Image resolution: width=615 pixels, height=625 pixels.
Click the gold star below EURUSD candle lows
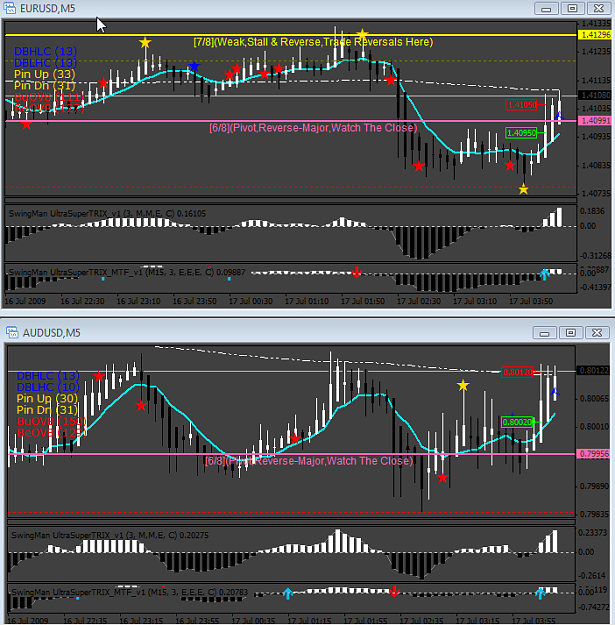coord(523,189)
